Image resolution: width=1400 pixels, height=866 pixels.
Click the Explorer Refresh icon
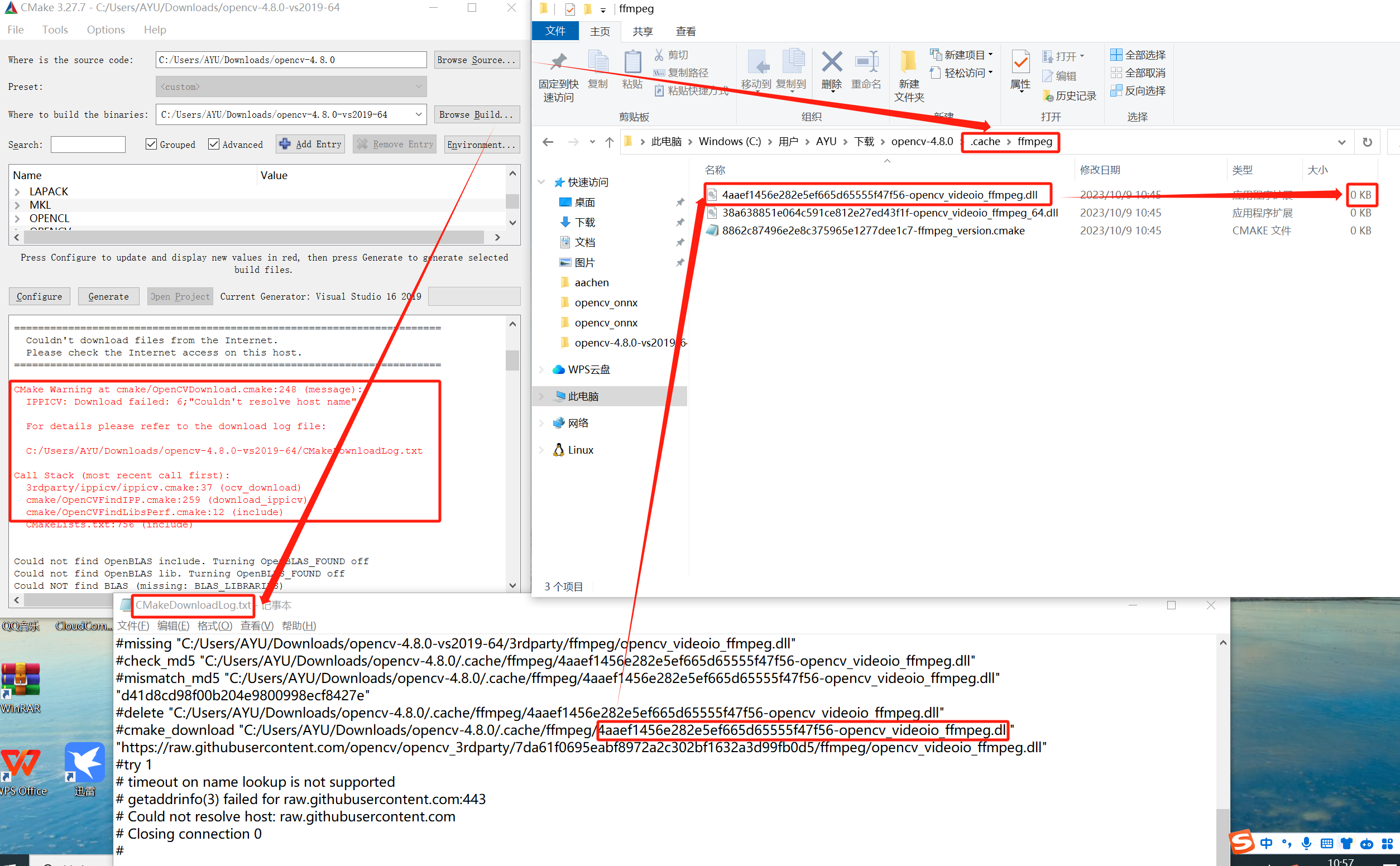click(x=1367, y=142)
